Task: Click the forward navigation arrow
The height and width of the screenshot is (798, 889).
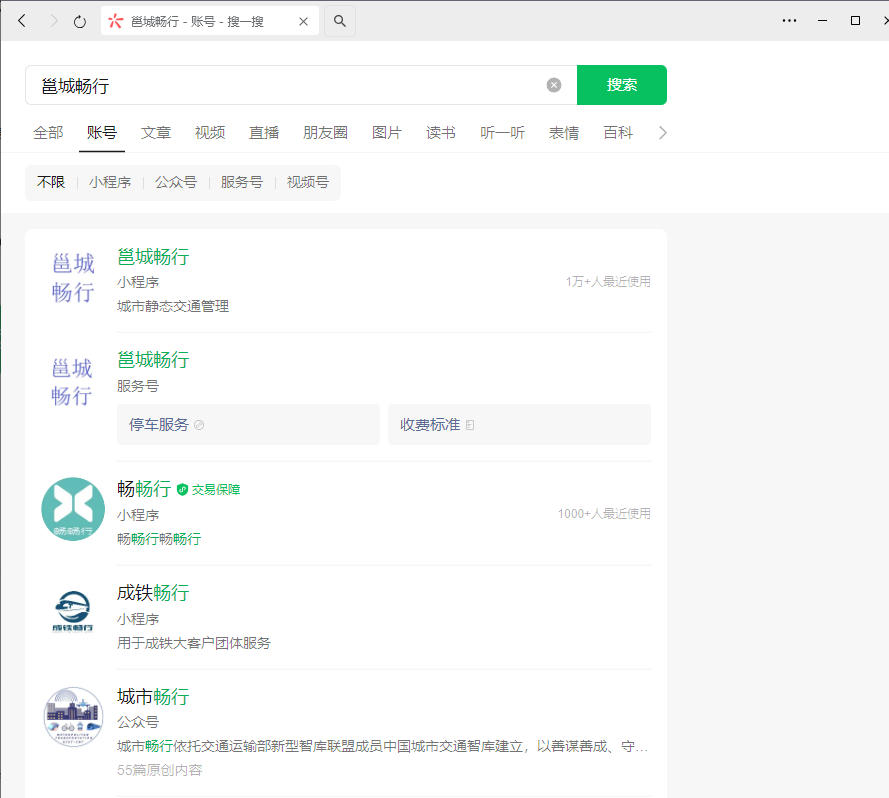Action: (x=54, y=21)
